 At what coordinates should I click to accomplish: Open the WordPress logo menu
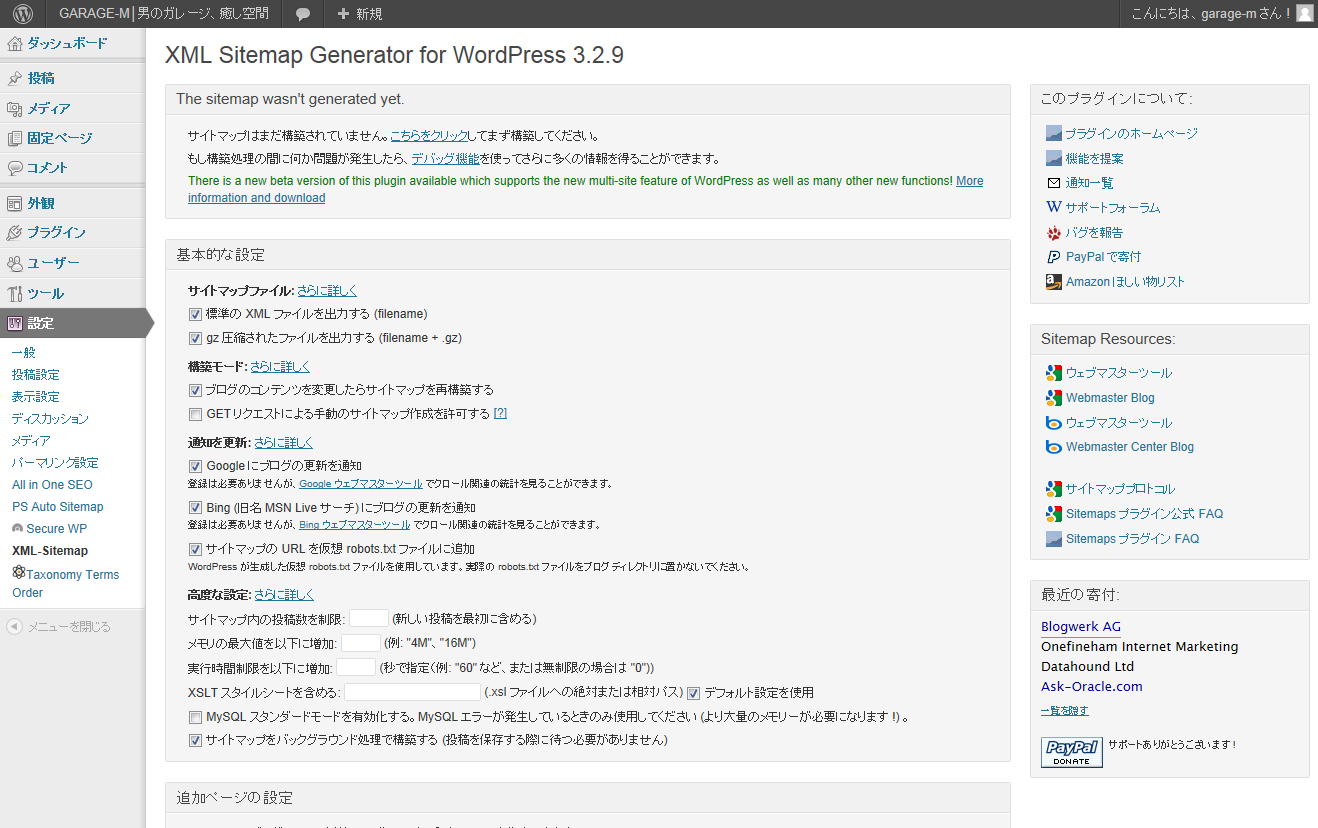(x=22, y=14)
